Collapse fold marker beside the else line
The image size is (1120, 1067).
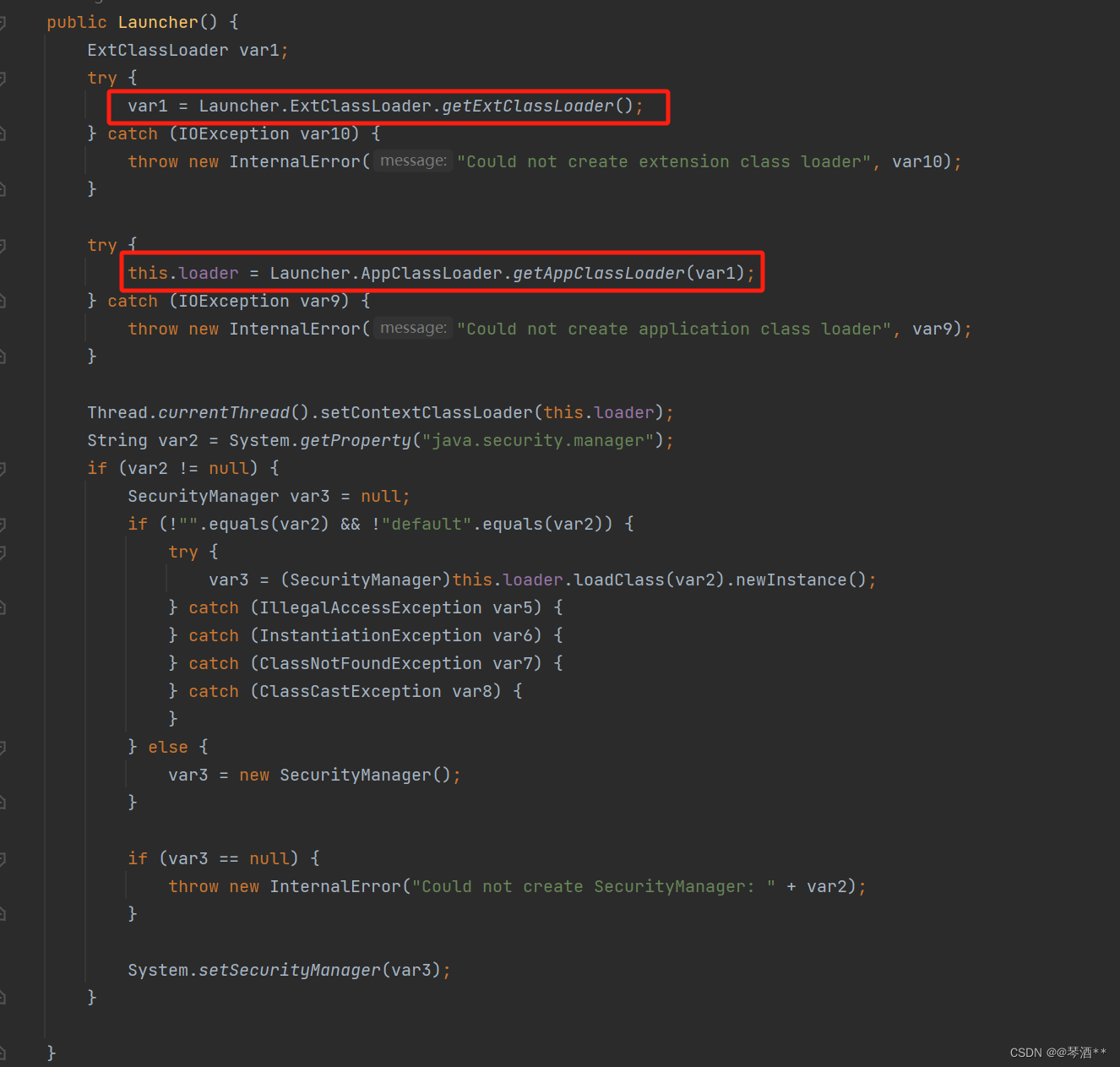[x=2, y=748]
